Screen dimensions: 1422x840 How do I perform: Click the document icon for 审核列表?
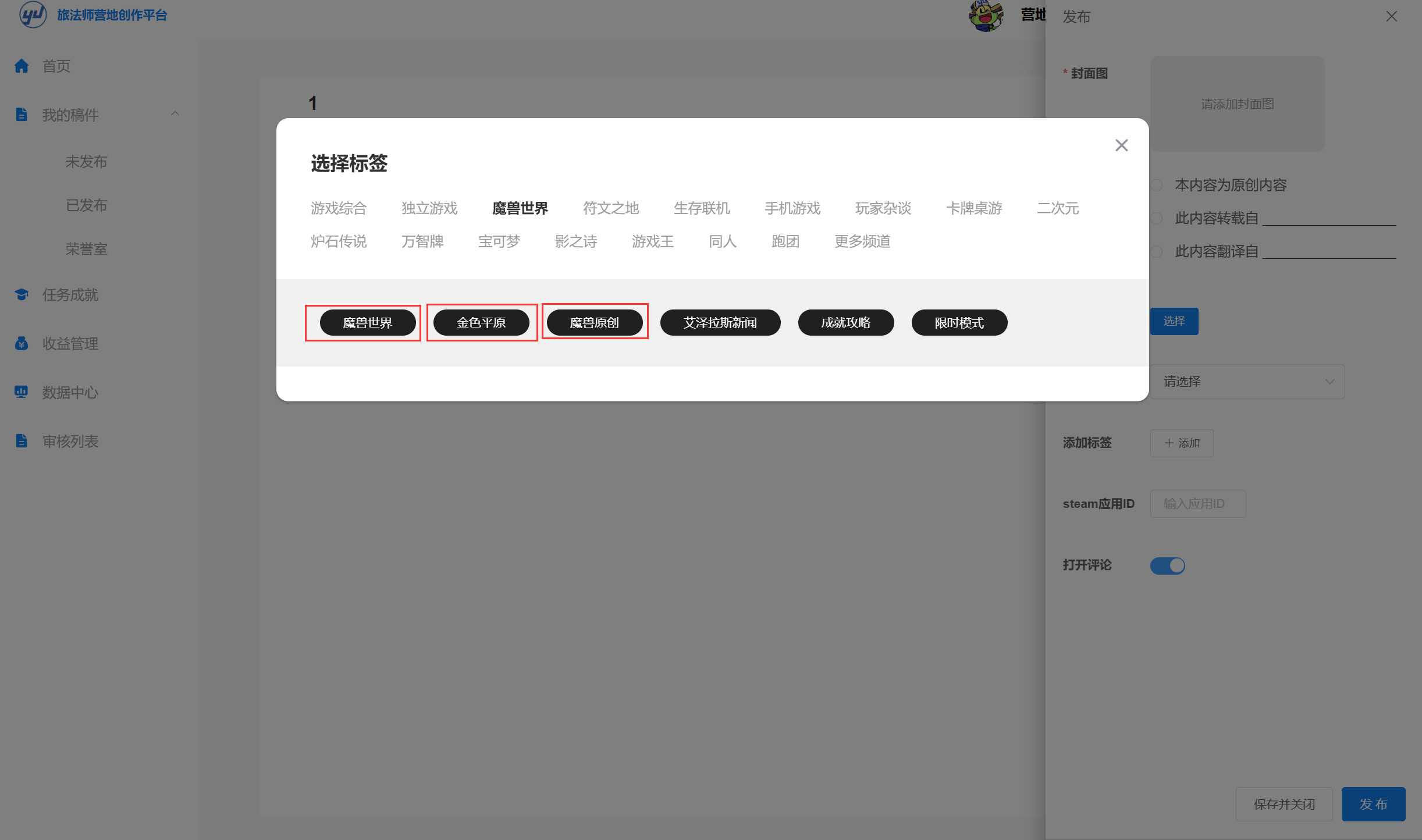click(22, 441)
